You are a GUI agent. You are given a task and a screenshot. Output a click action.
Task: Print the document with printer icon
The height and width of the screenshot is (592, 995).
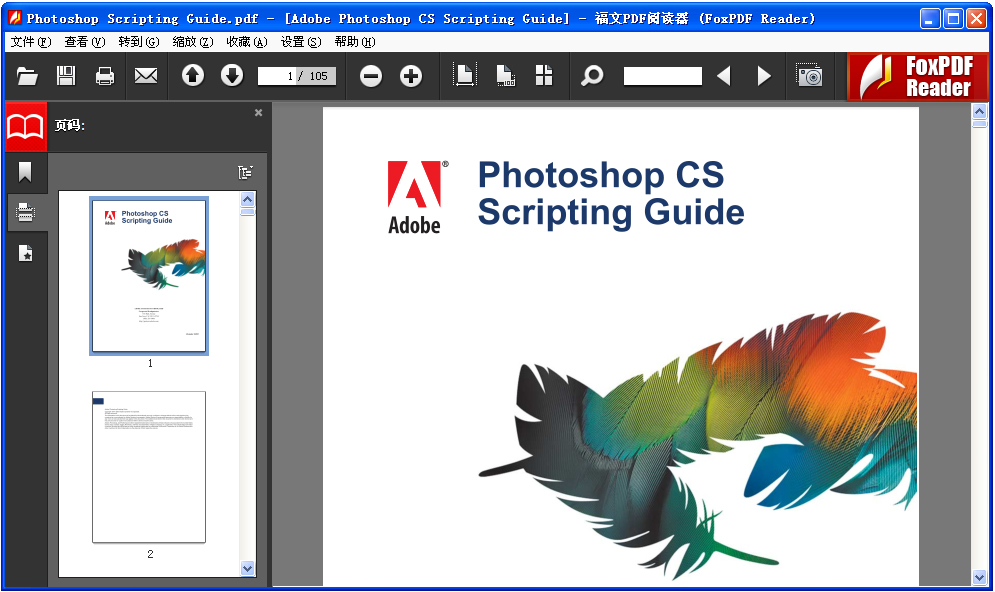105,76
